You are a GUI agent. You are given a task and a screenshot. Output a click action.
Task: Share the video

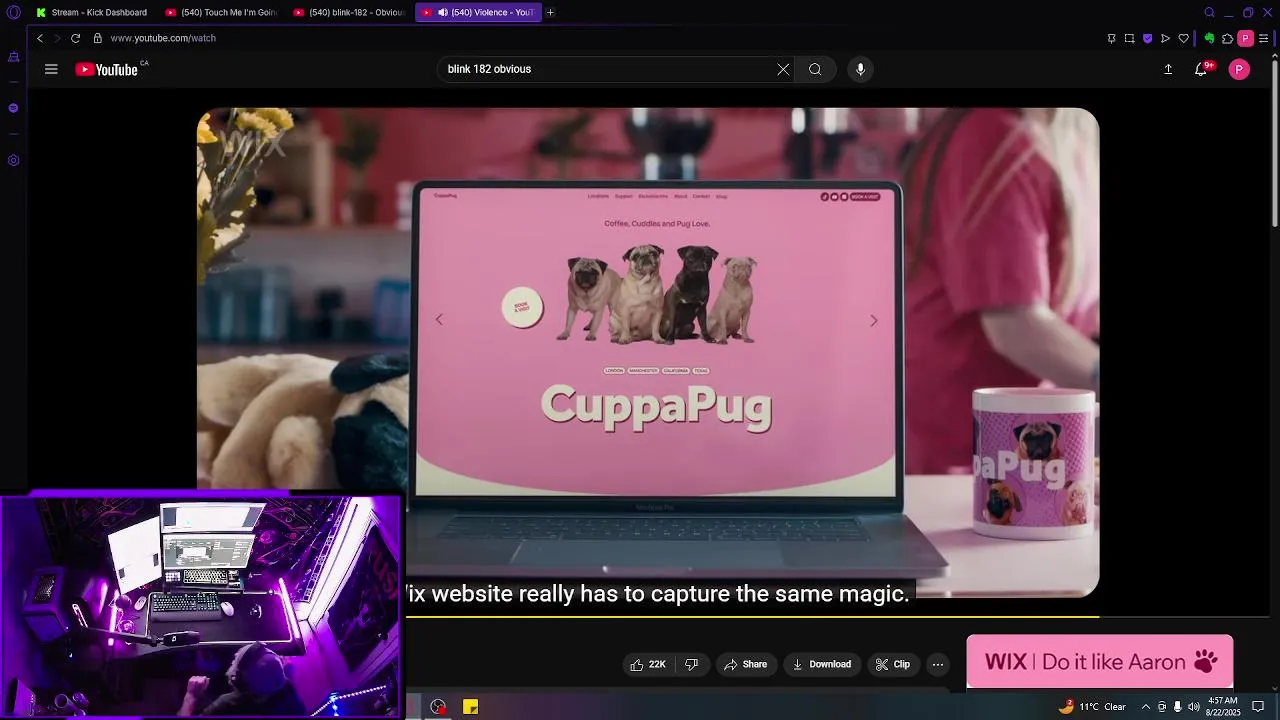pos(746,664)
